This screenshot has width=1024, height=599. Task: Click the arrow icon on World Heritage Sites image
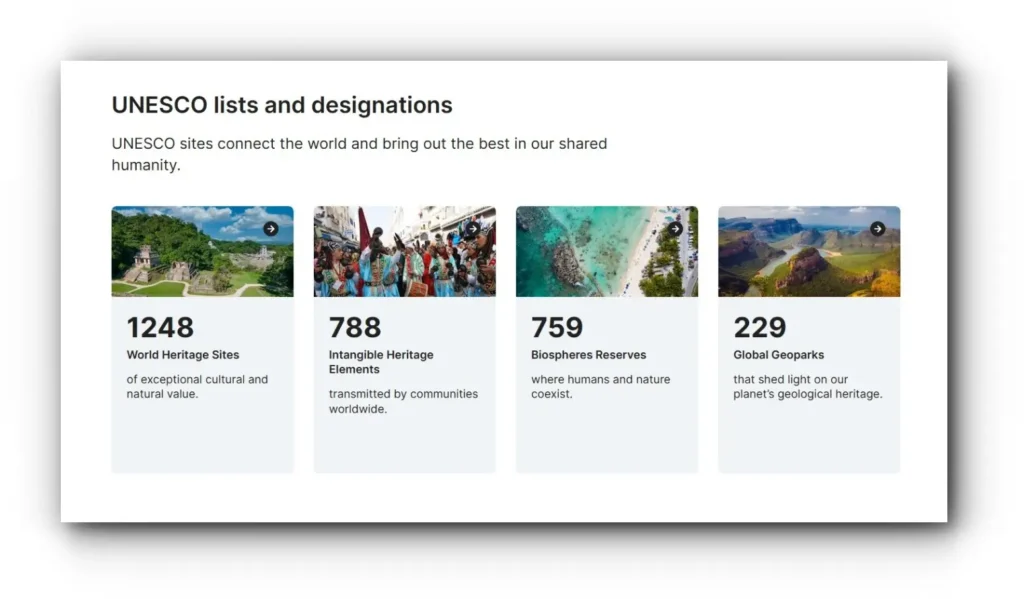[x=271, y=229]
